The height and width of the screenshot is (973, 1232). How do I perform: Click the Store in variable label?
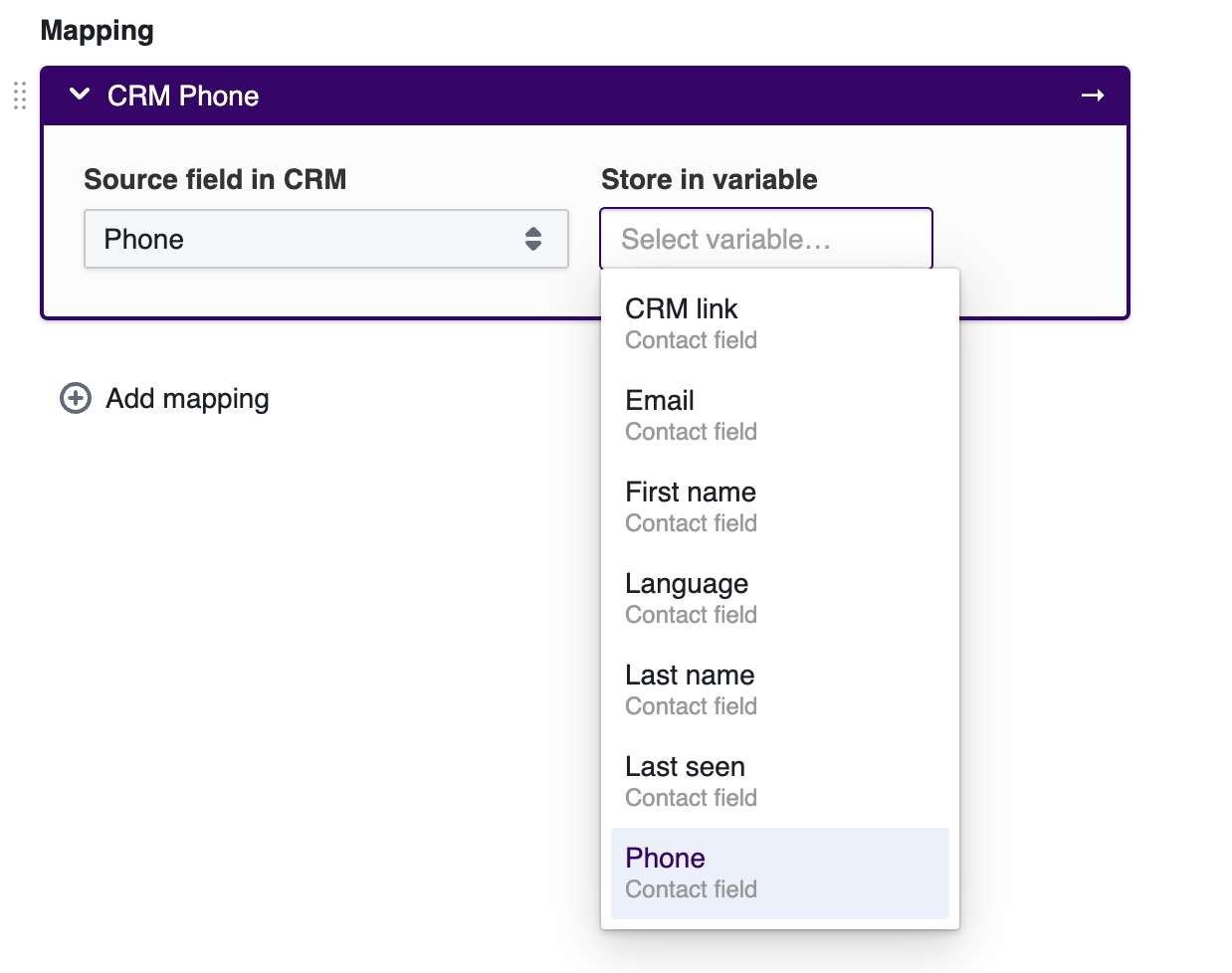click(x=709, y=179)
